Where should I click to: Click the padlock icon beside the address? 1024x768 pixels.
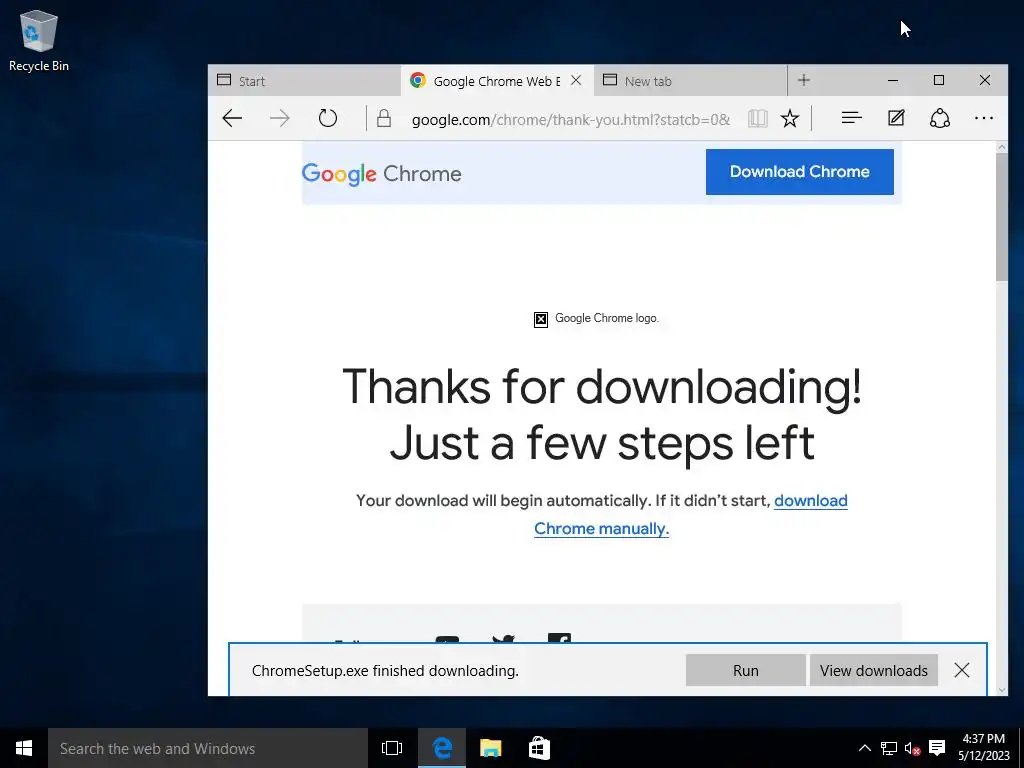(x=384, y=118)
